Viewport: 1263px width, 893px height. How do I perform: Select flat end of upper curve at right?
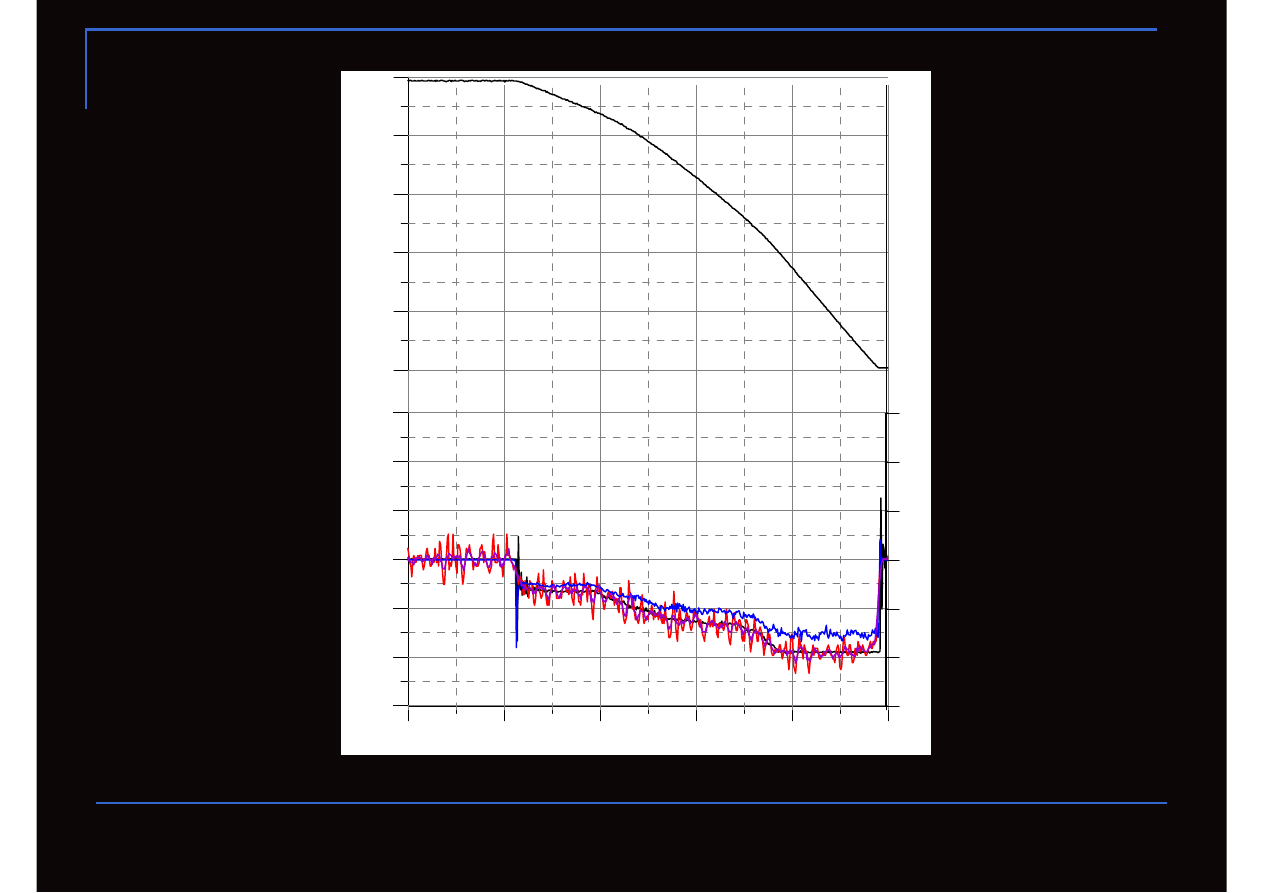(x=882, y=368)
